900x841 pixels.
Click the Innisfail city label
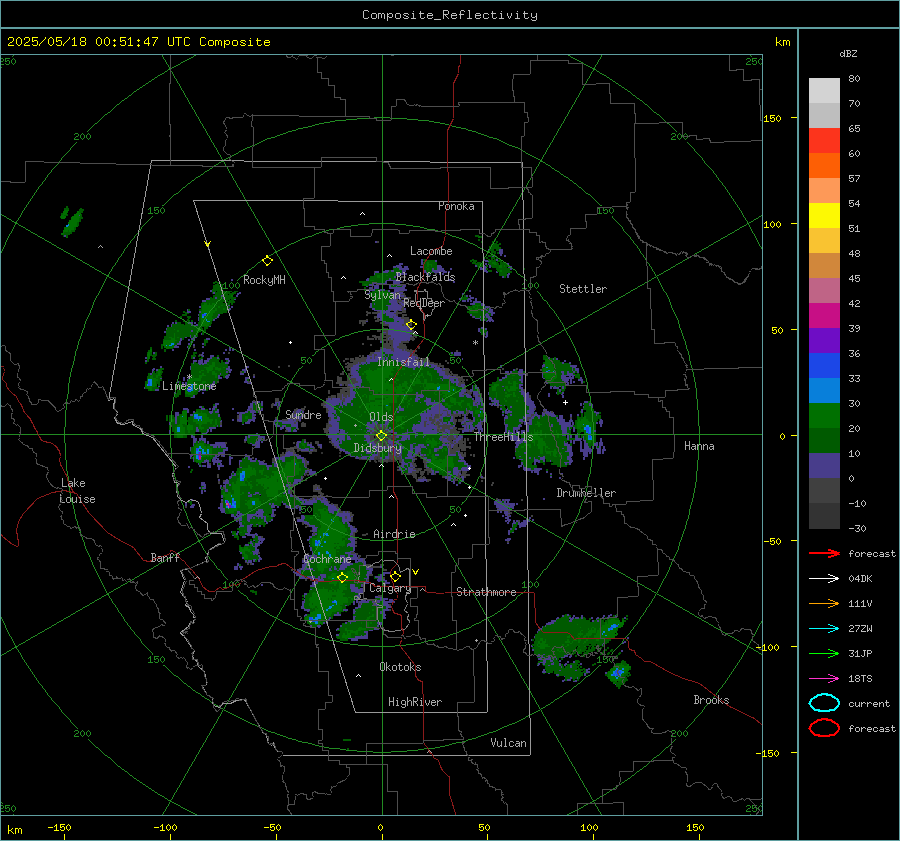(x=404, y=362)
